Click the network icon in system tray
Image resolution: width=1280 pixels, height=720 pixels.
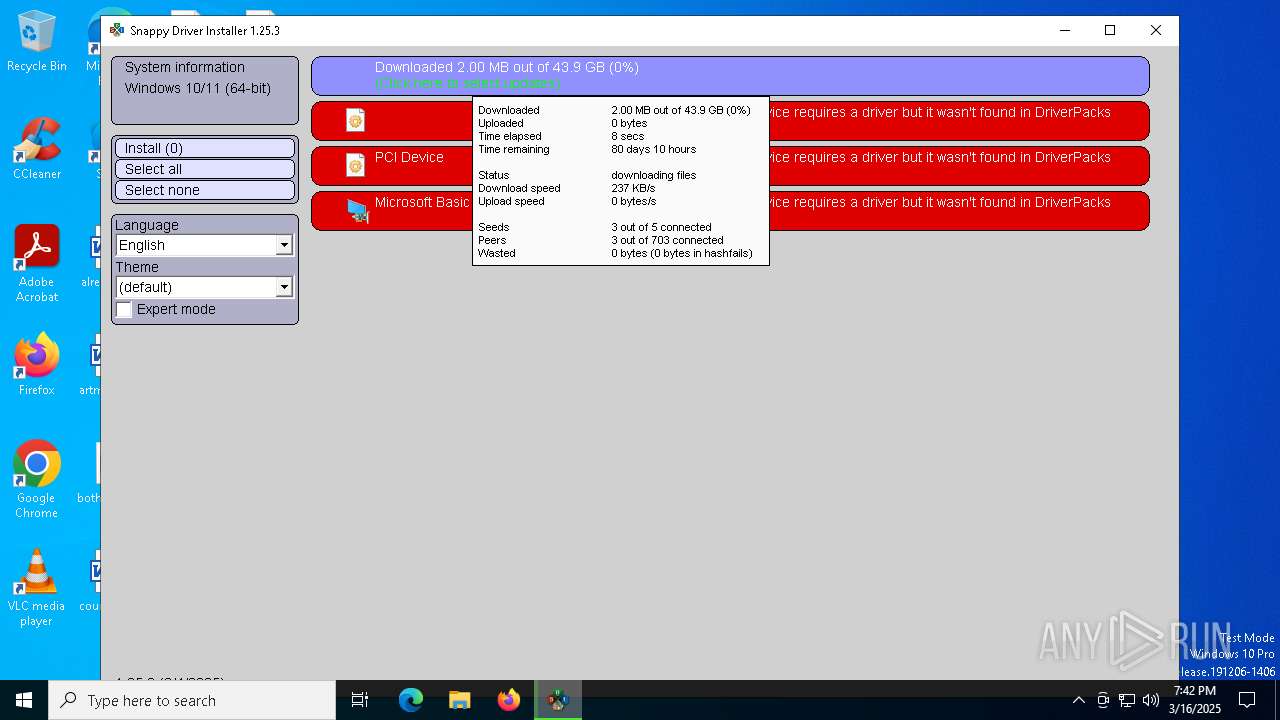[x=1127, y=700]
